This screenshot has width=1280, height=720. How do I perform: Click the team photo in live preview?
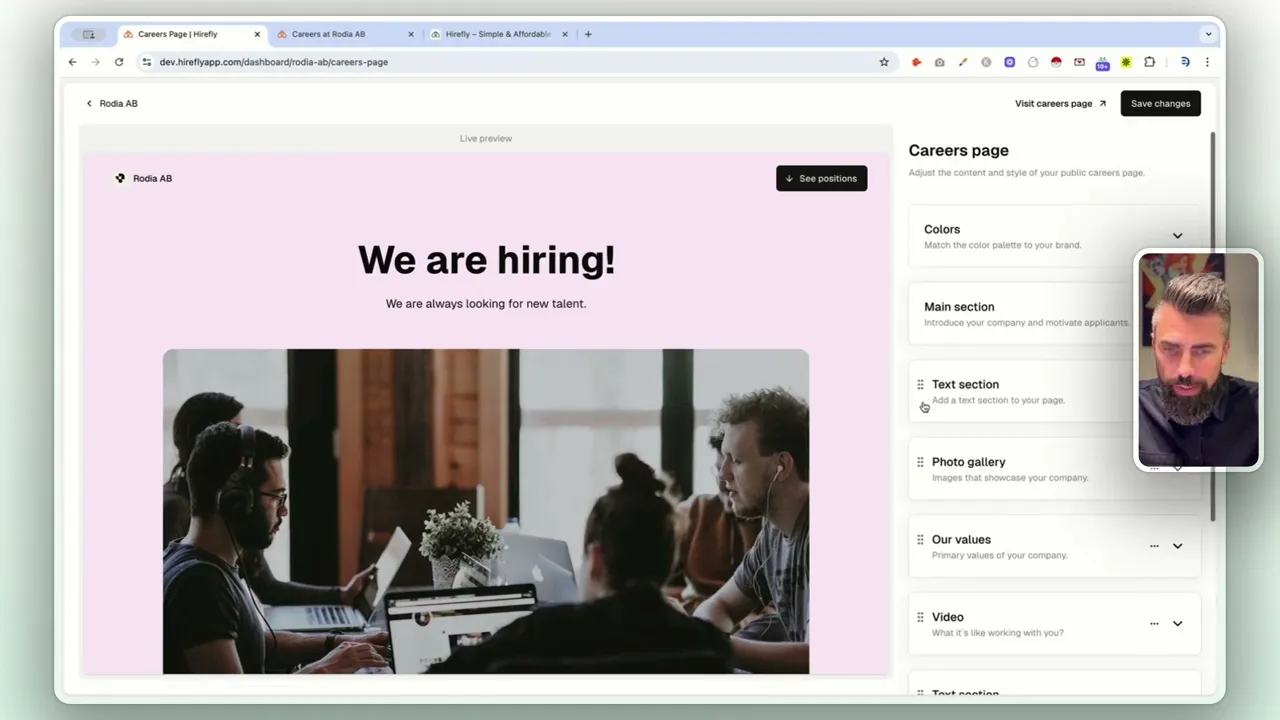coord(486,511)
